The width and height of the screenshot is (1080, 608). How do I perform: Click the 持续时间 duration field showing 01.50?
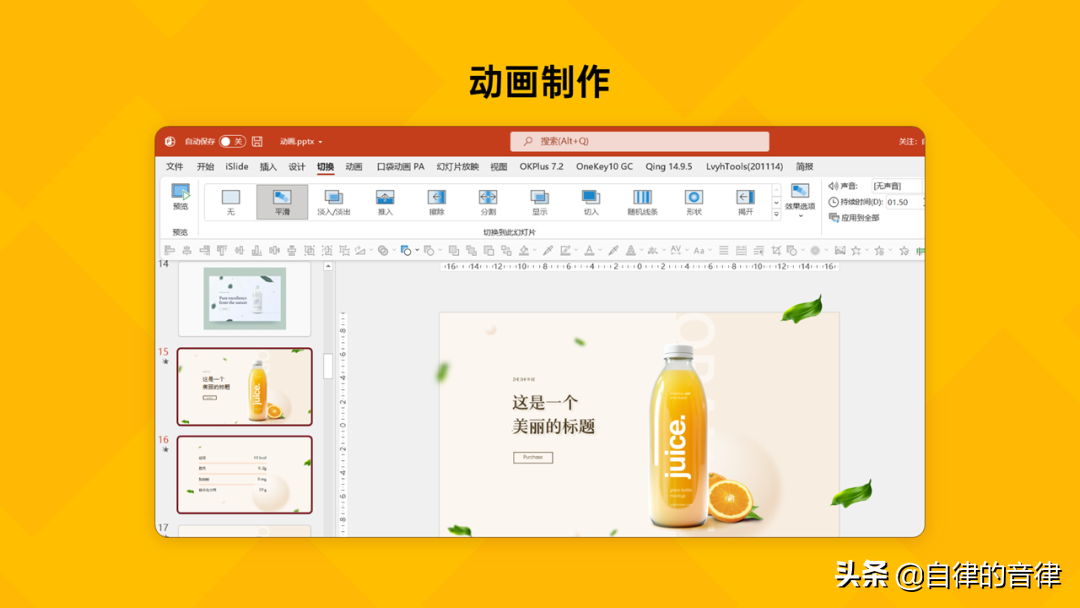pyautogui.click(x=904, y=202)
